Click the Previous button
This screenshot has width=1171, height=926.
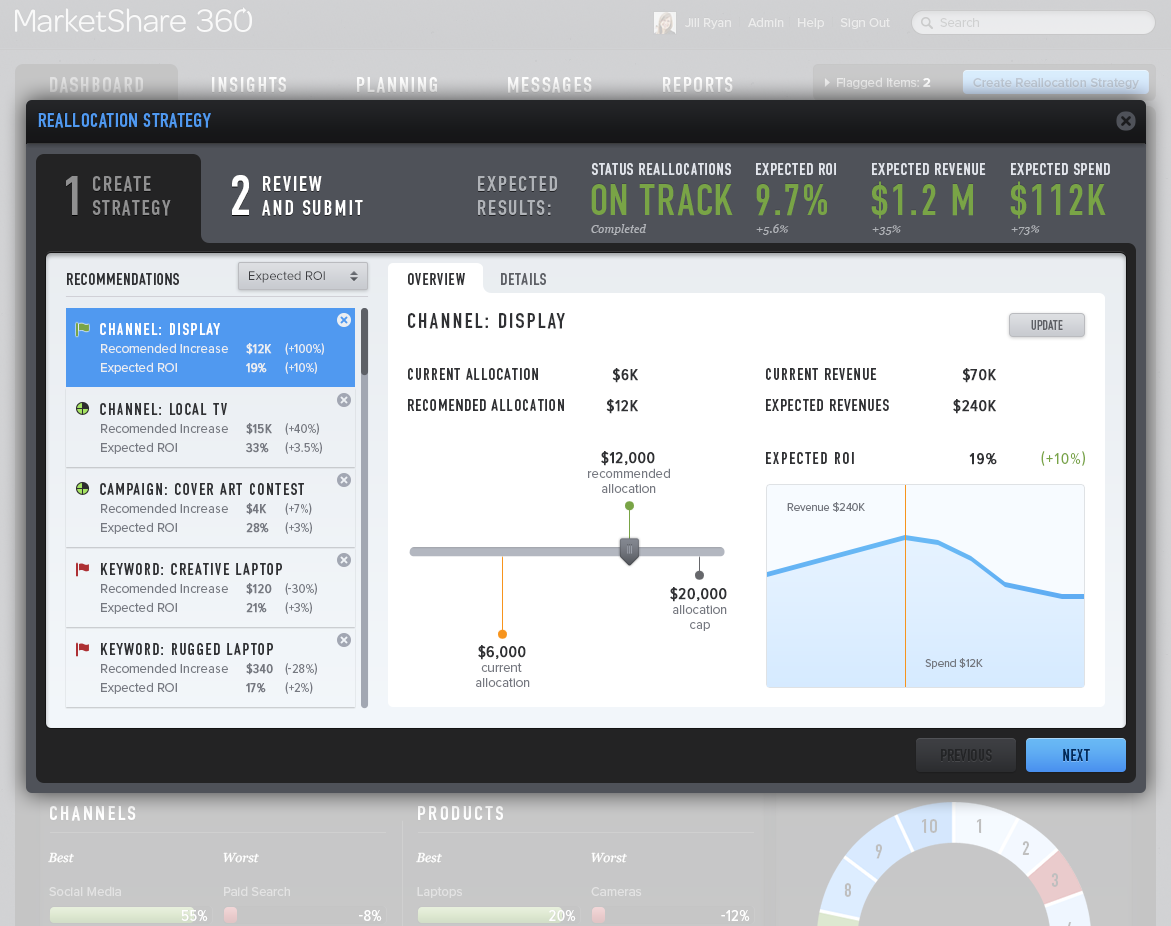pos(966,755)
